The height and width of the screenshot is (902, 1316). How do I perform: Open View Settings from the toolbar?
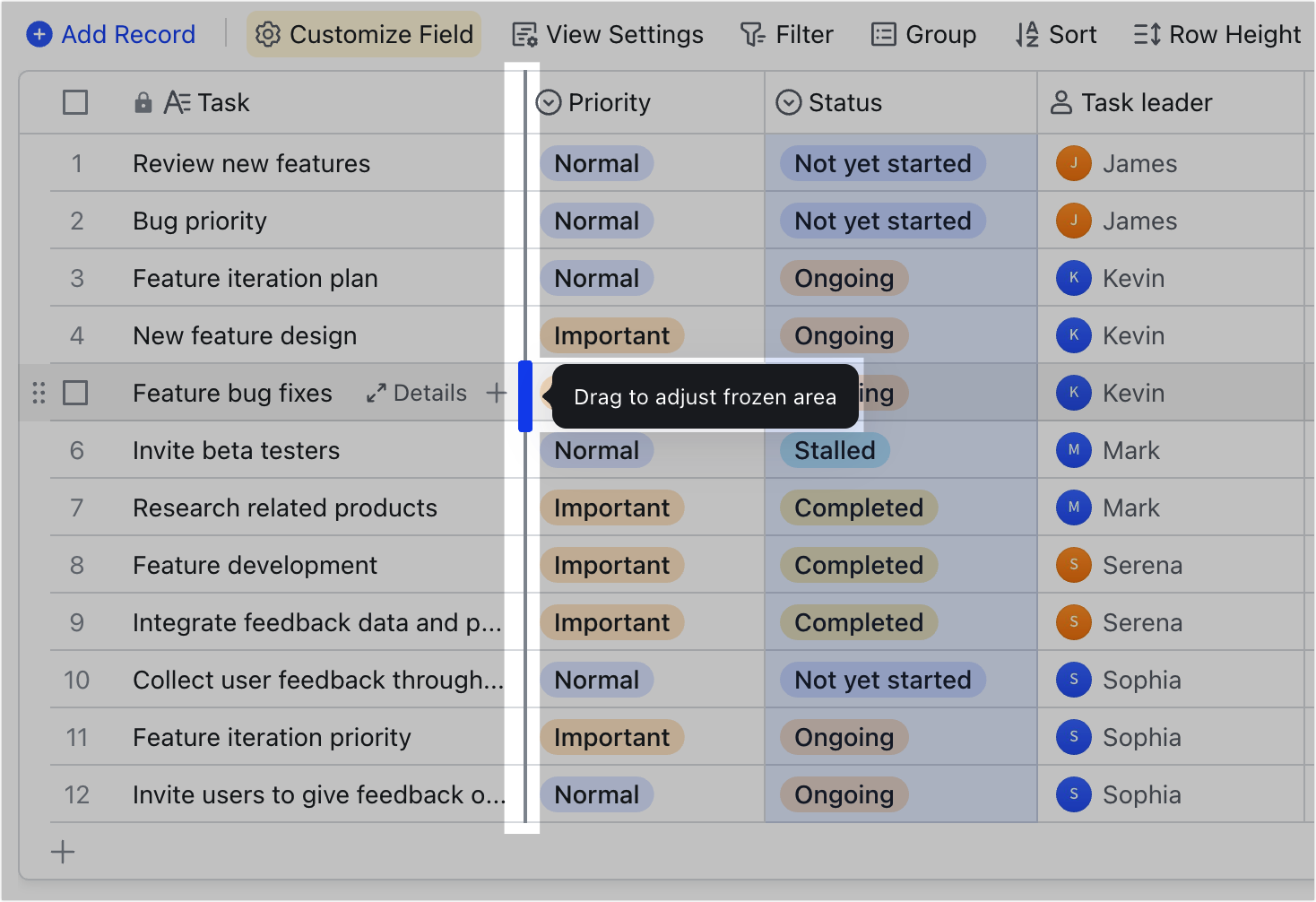(x=606, y=34)
